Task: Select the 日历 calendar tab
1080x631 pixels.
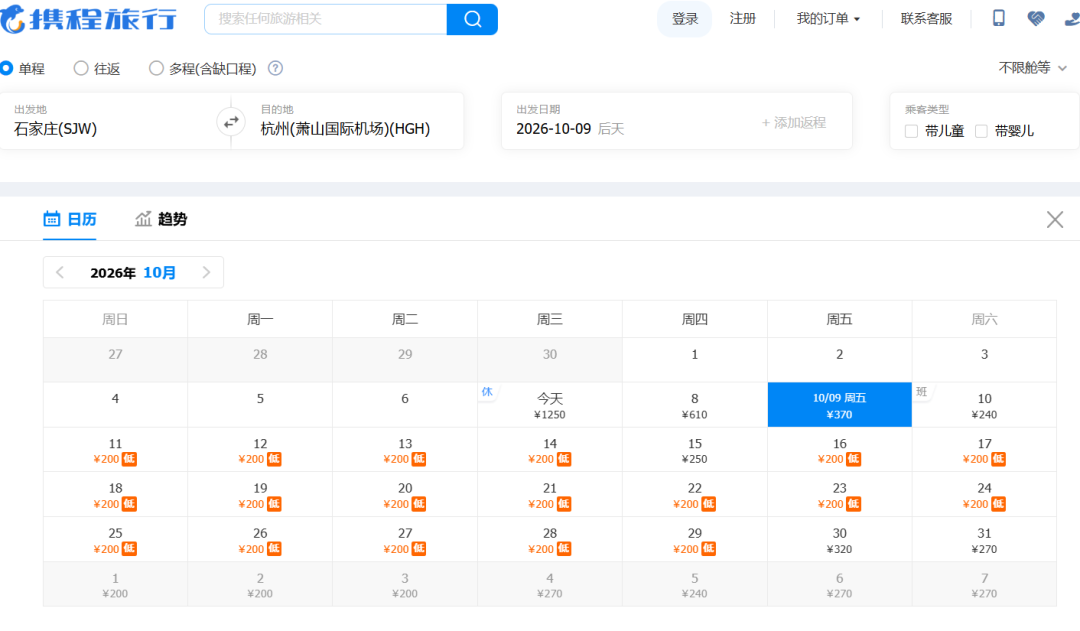Action: coord(70,219)
